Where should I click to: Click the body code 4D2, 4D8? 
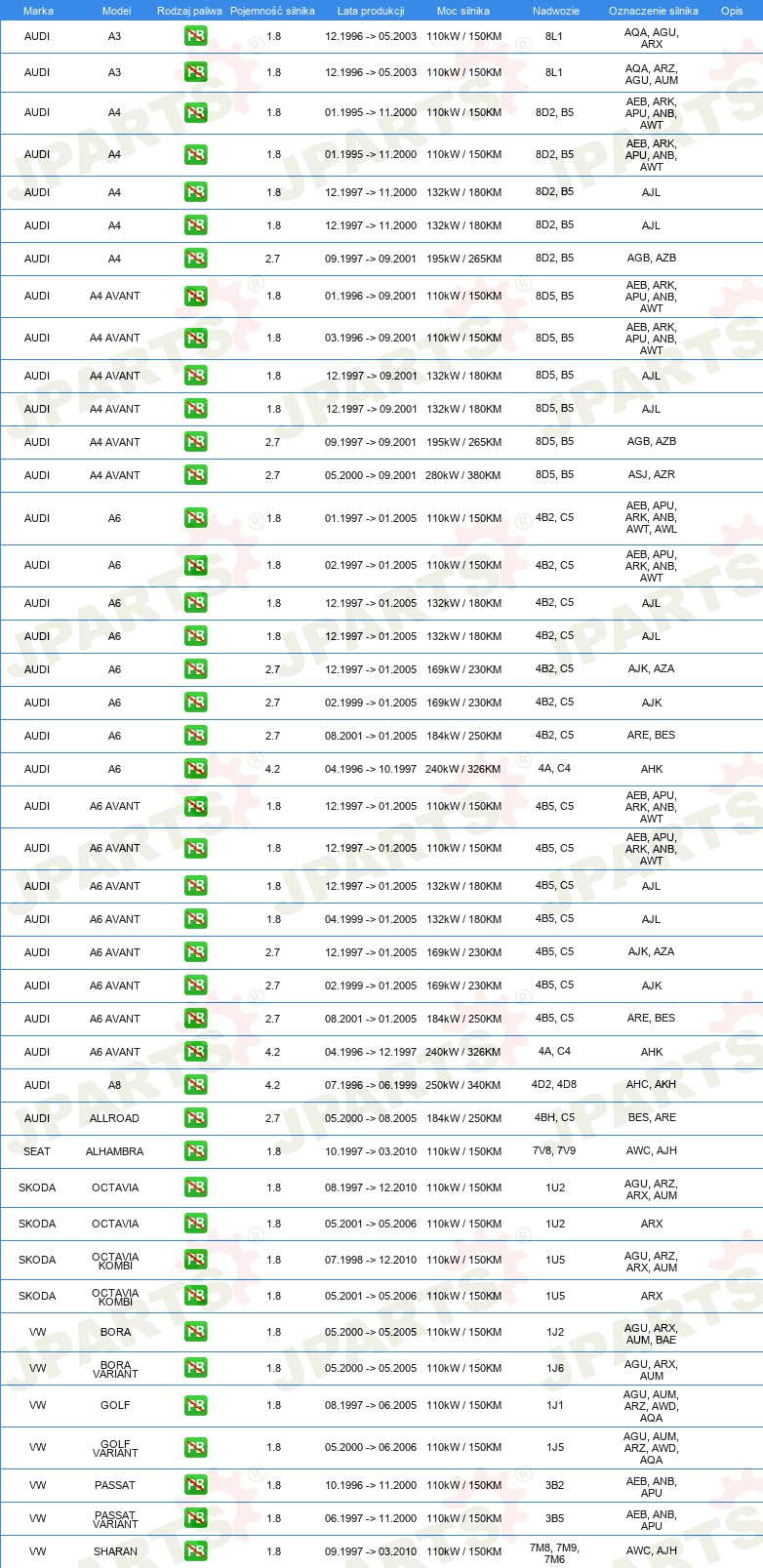point(554,1084)
